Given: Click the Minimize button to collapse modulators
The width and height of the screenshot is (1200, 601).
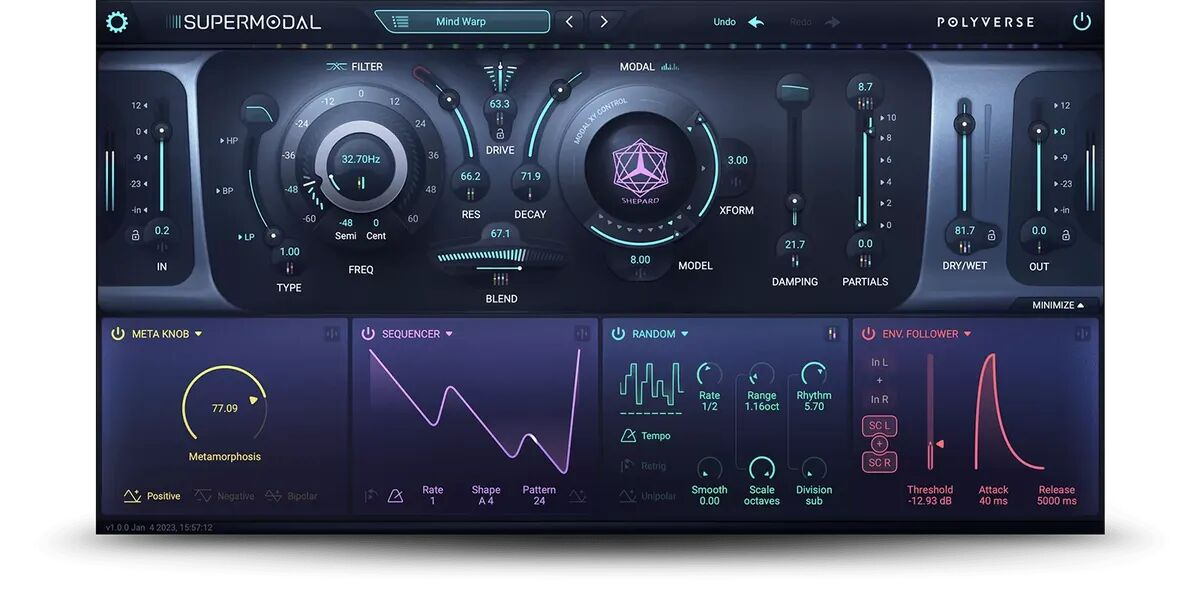Looking at the screenshot, I should coord(1065,305).
